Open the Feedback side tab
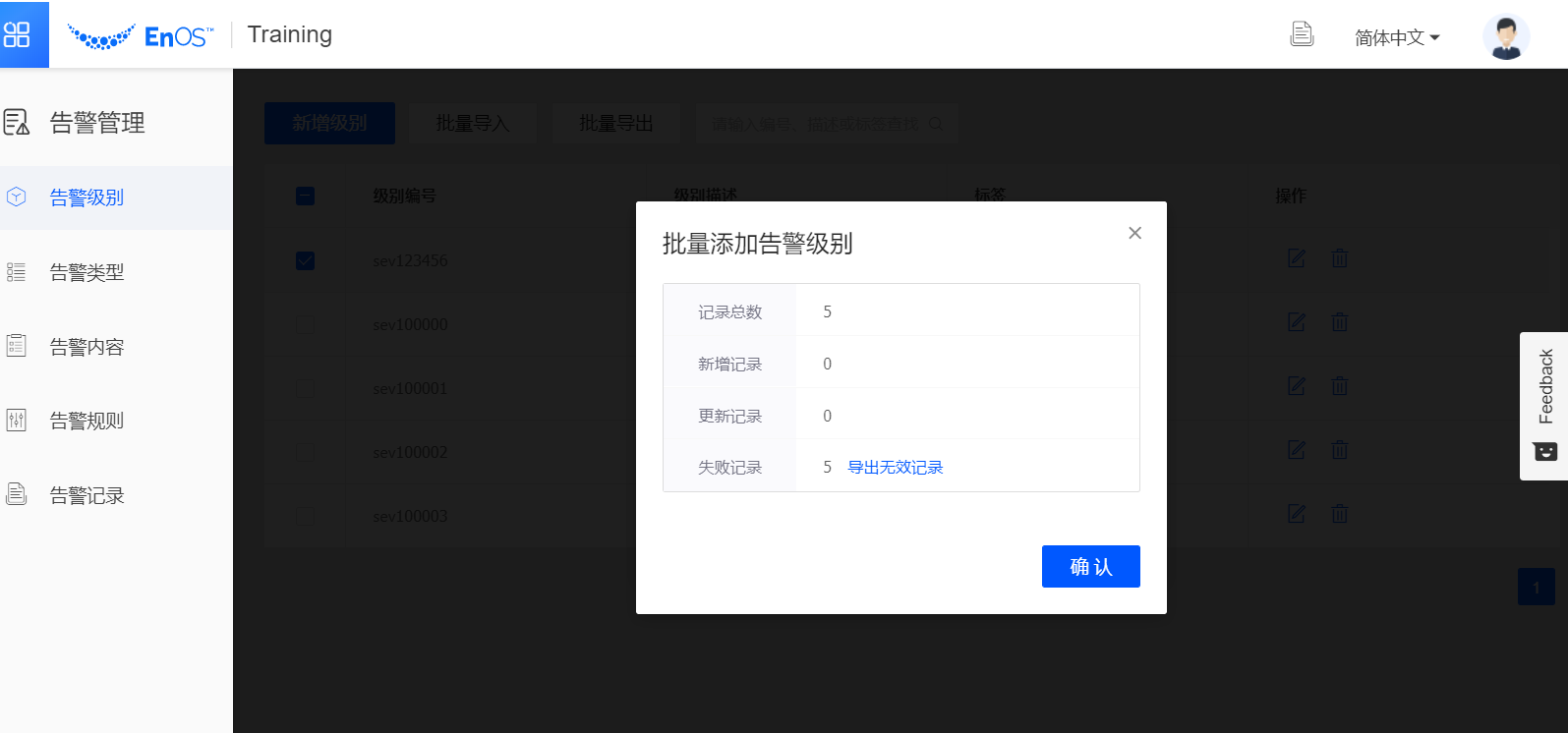1568x733 pixels. (x=1543, y=406)
